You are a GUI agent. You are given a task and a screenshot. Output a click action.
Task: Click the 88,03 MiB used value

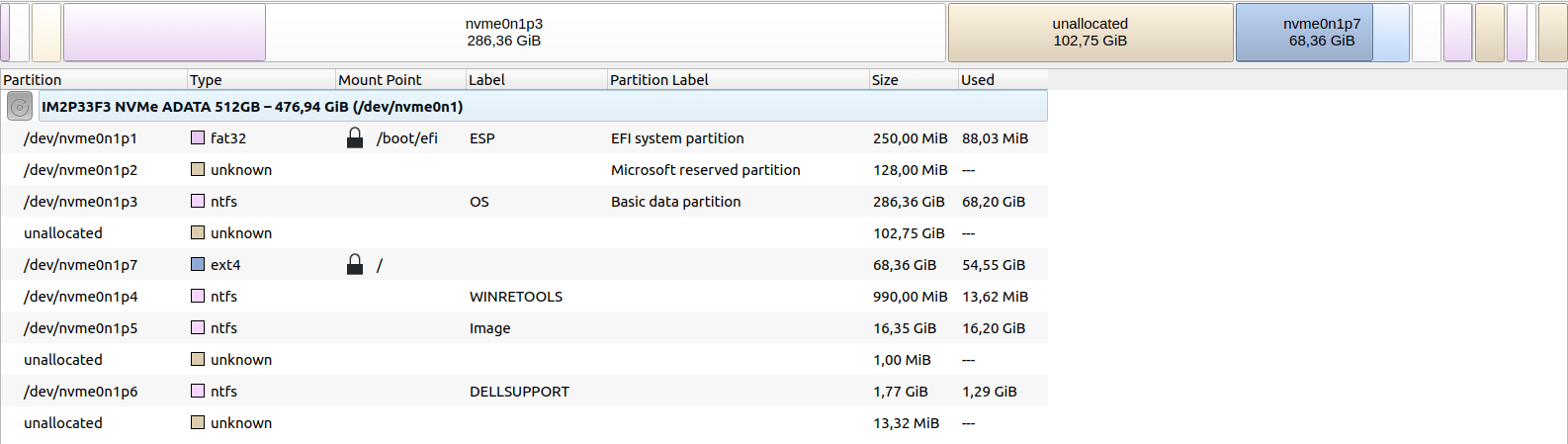pyautogui.click(x=996, y=138)
